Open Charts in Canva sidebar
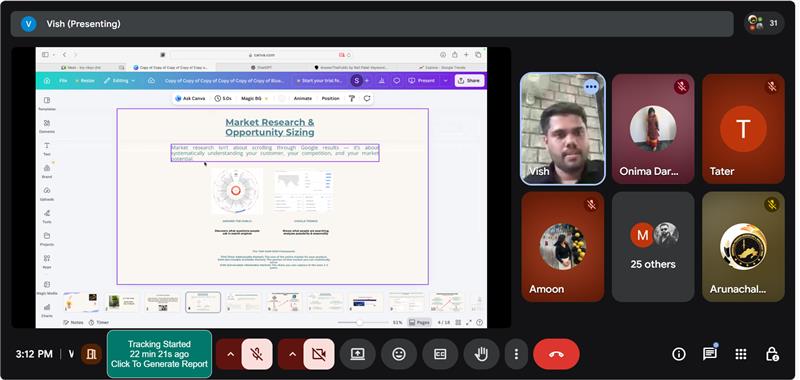800x380 pixels. [x=47, y=310]
